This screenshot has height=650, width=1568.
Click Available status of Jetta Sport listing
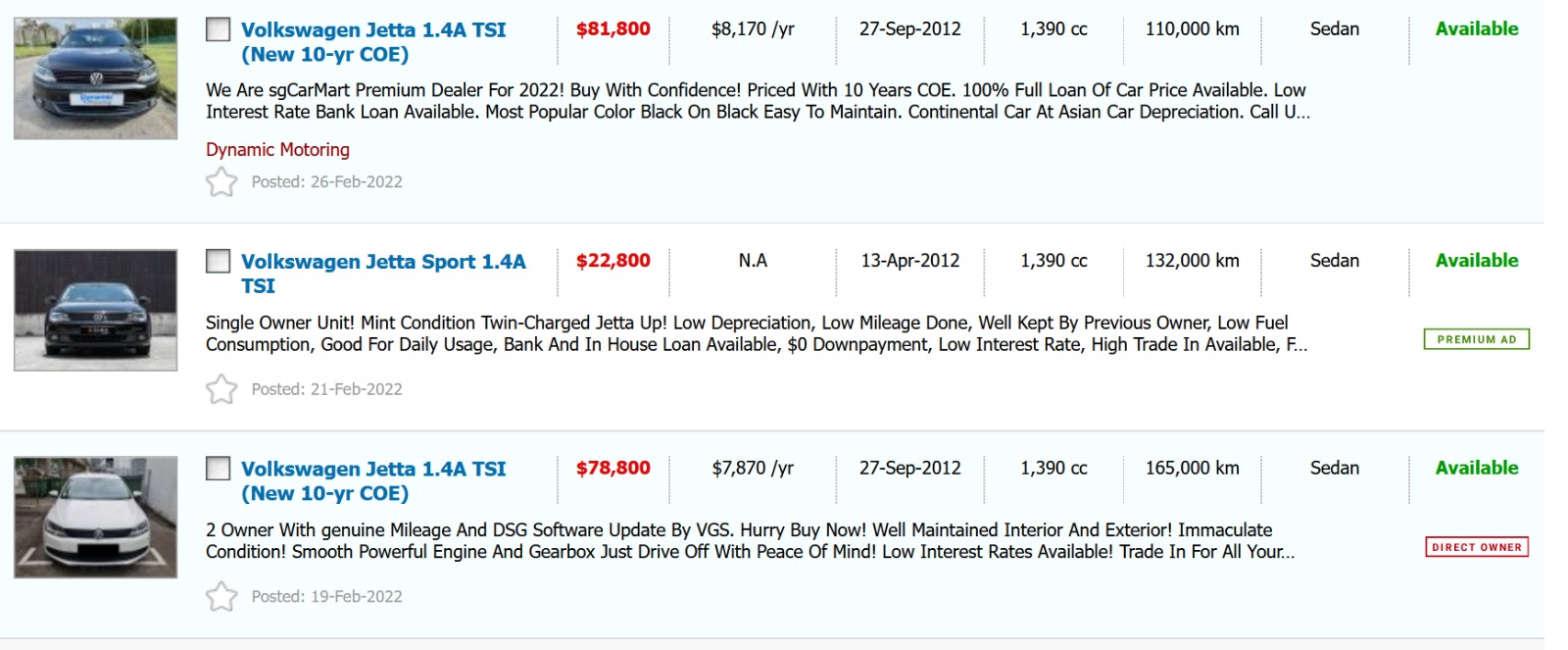[x=1476, y=261]
